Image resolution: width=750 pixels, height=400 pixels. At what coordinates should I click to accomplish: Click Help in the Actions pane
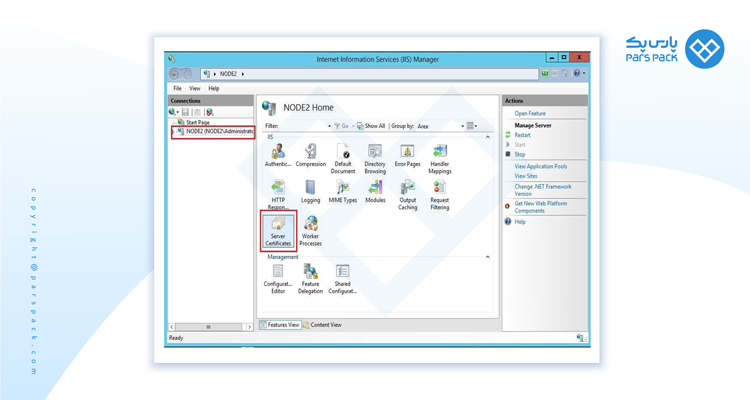[x=520, y=222]
